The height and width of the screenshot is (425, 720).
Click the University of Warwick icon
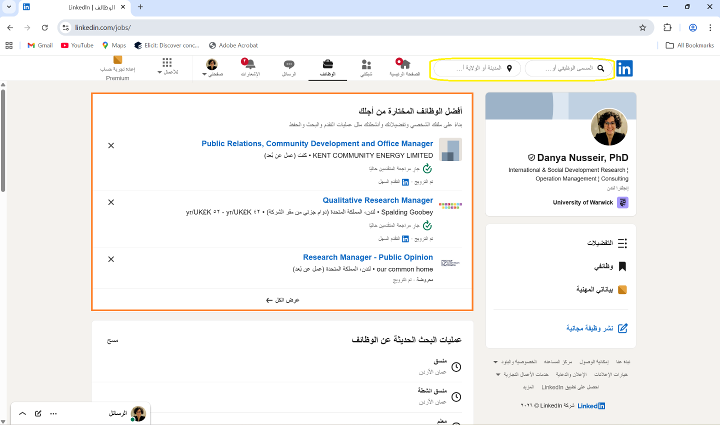point(623,202)
